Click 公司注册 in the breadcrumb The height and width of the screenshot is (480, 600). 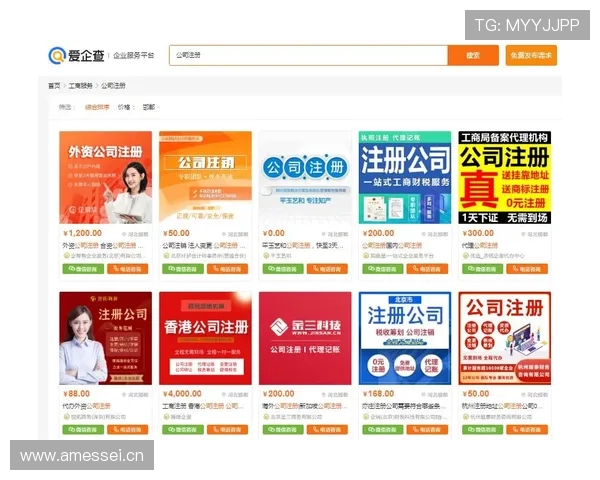click(113, 86)
